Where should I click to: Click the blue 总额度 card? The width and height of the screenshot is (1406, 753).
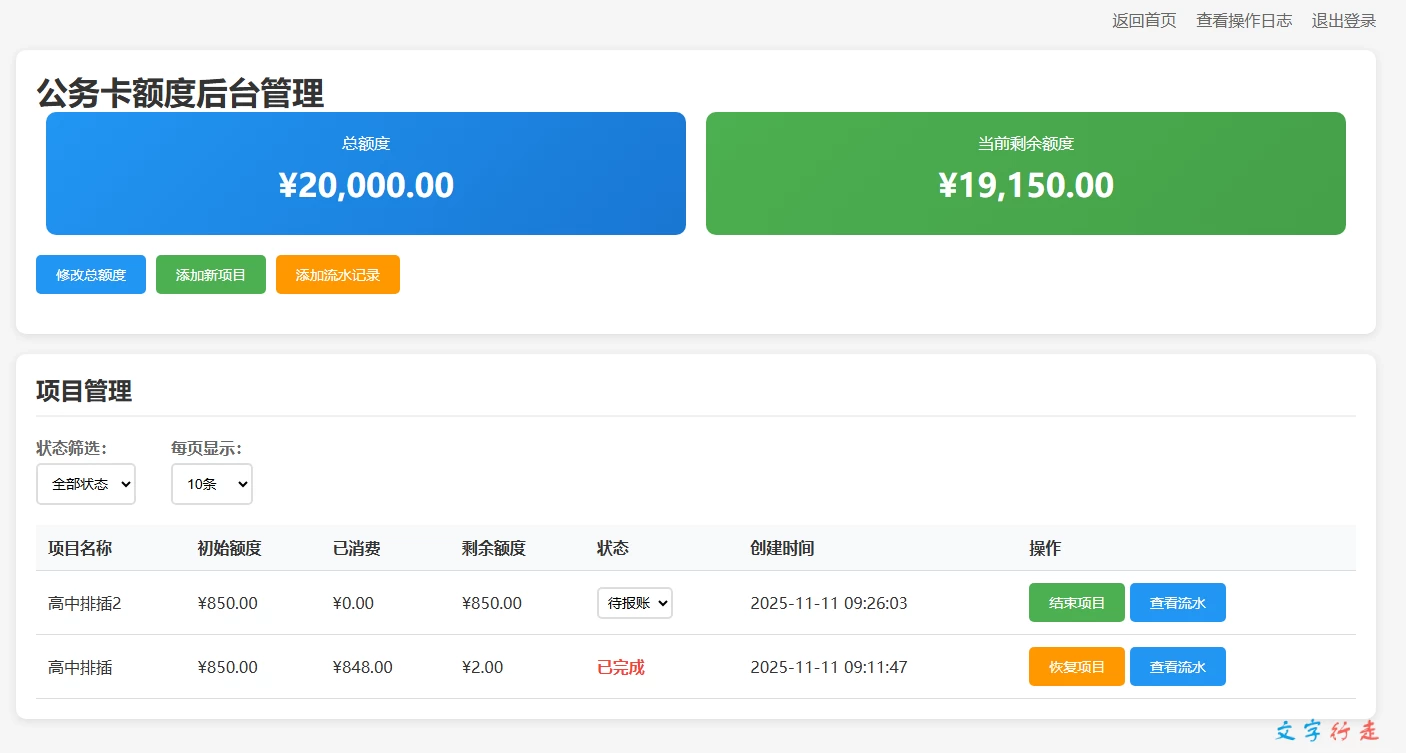pos(366,173)
